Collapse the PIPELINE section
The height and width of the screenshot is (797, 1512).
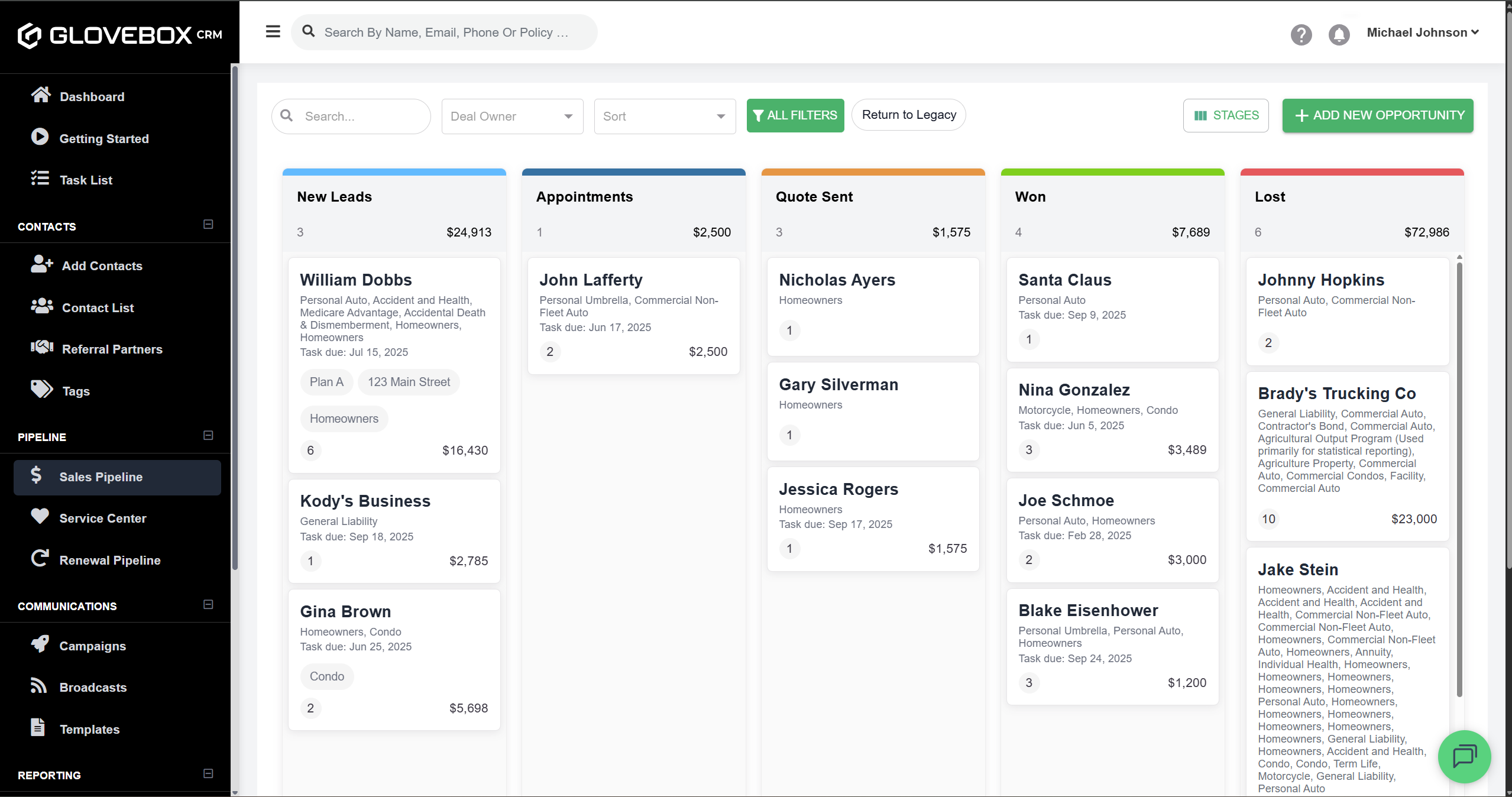point(208,436)
